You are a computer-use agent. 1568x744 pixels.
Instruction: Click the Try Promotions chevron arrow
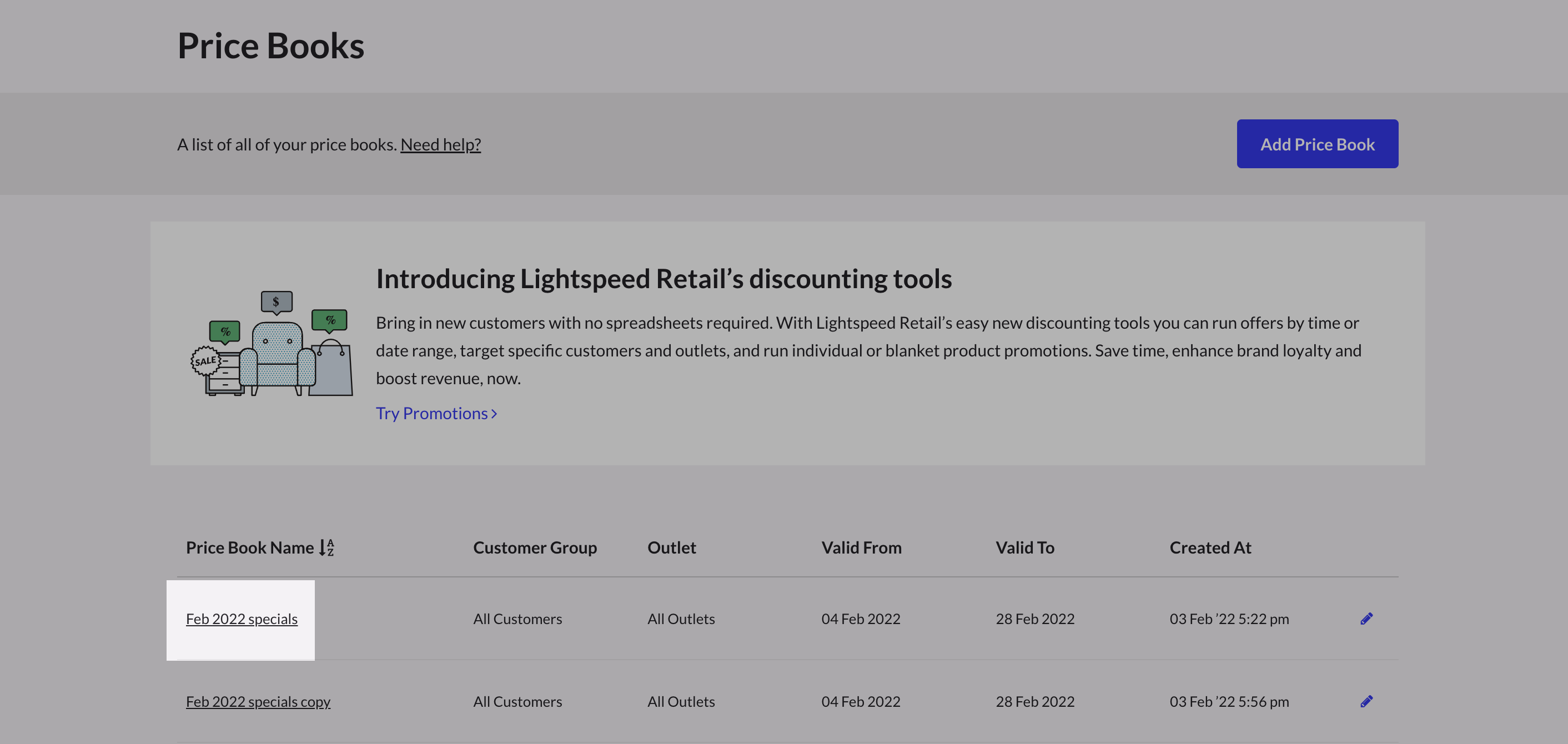(x=494, y=414)
